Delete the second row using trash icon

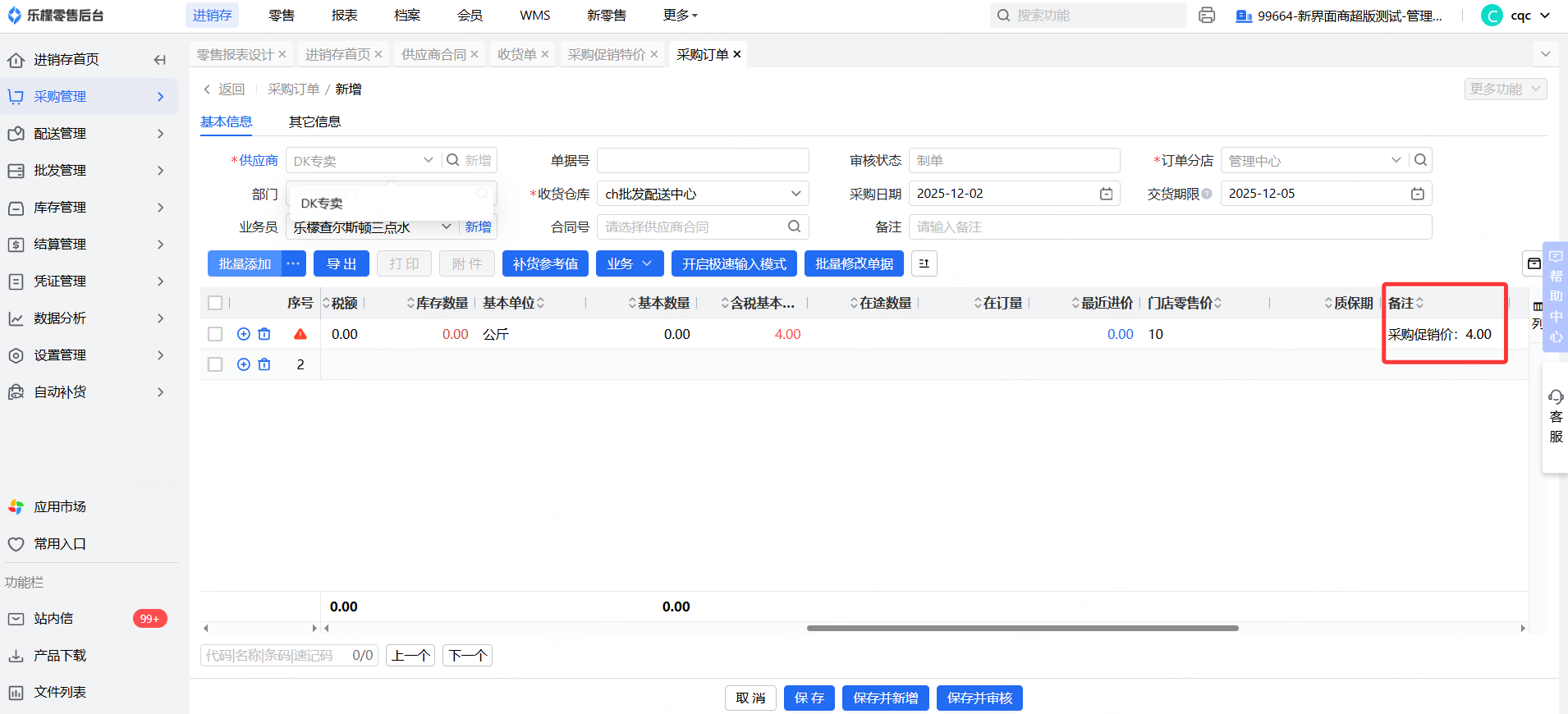click(264, 364)
